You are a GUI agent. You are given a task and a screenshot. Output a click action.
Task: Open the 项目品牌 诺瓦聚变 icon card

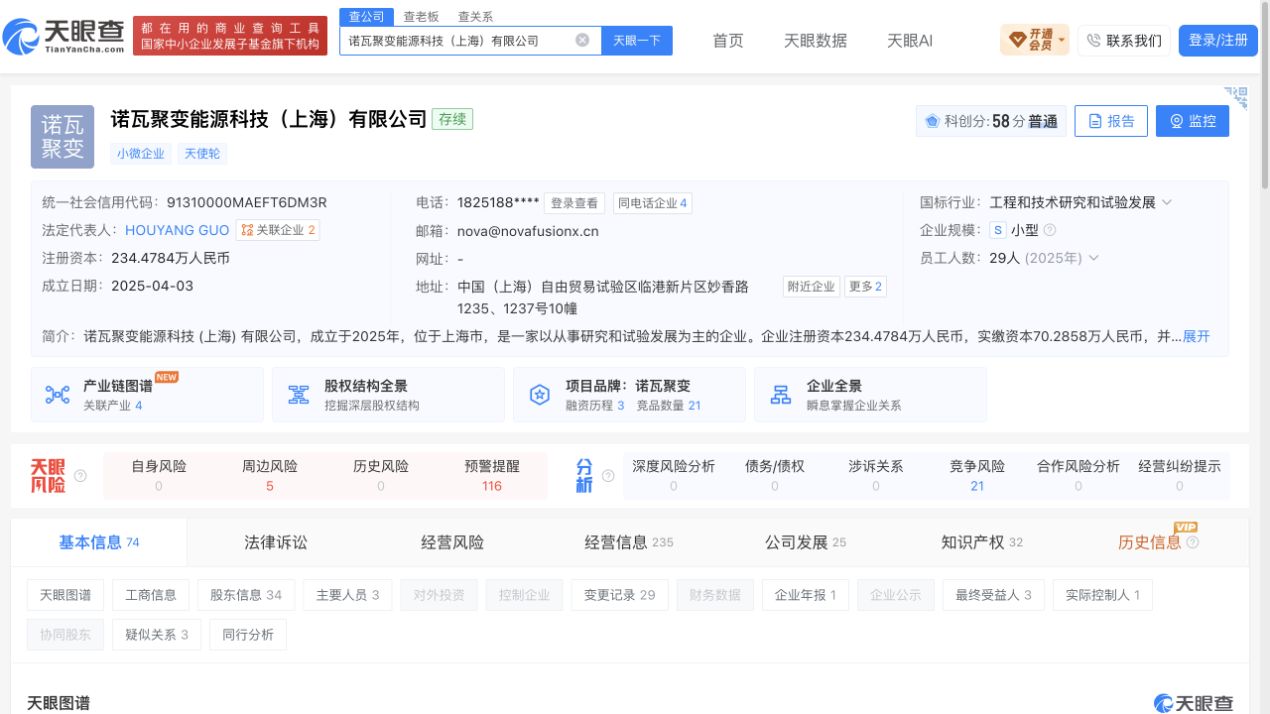629,395
